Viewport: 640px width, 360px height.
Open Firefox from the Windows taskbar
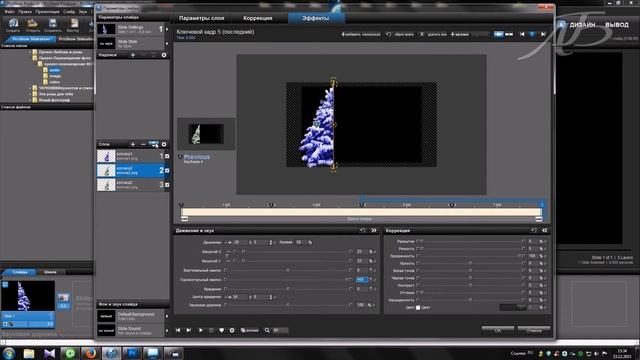(x=90, y=353)
